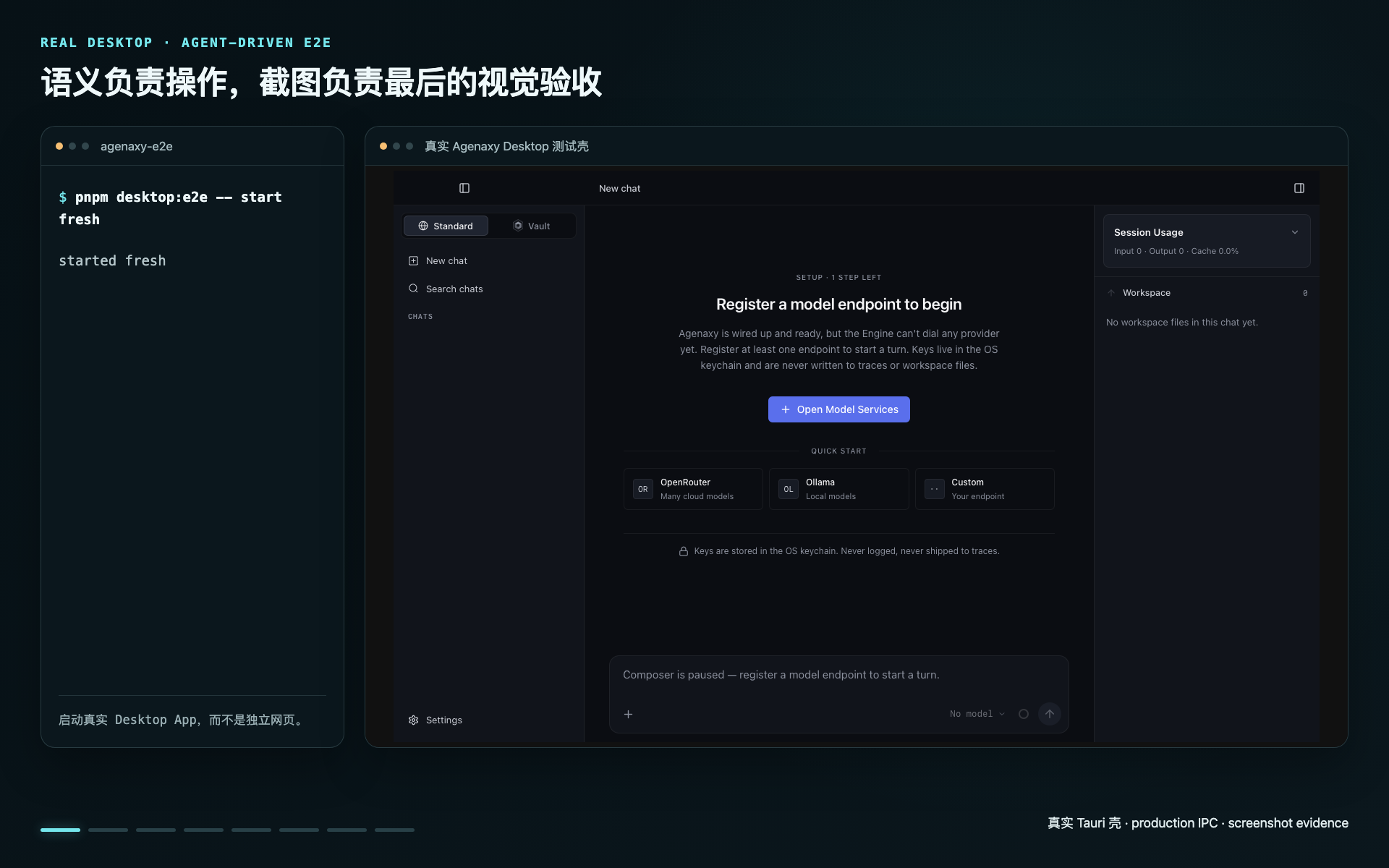Image resolution: width=1389 pixels, height=868 pixels.
Task: Click the OL badge icon
Action: (x=789, y=489)
